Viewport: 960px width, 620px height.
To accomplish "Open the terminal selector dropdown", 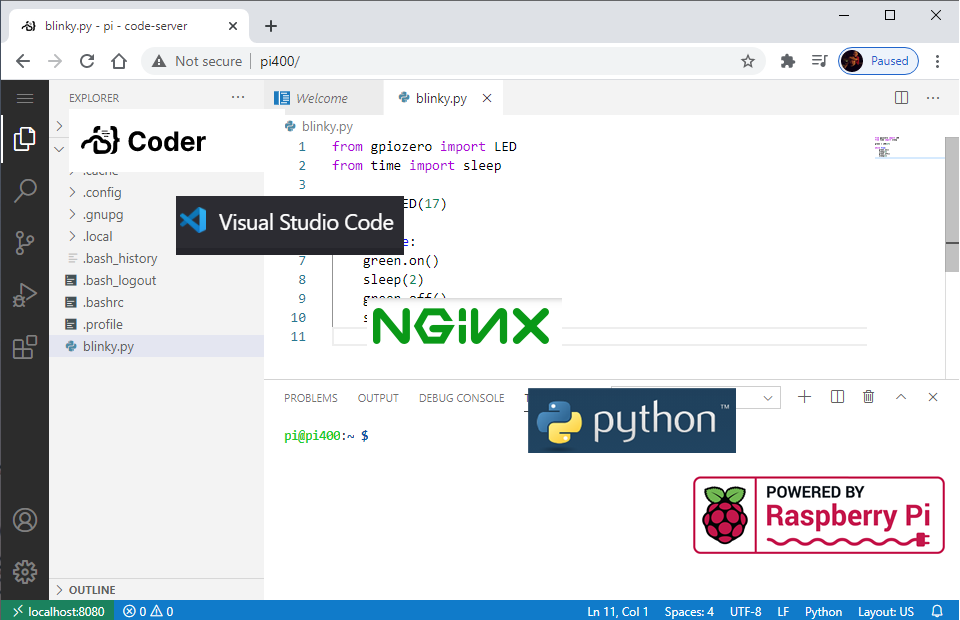I will 768,397.
